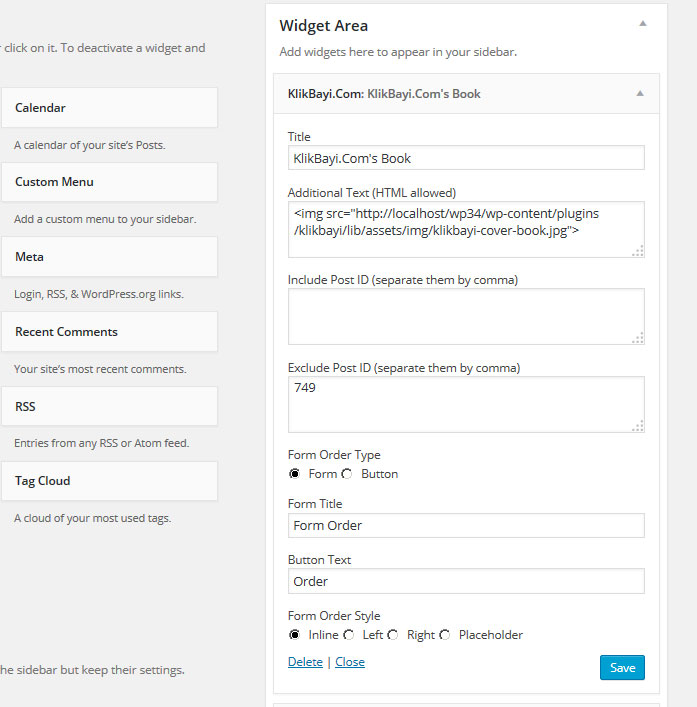This screenshot has height=707, width=697.
Task: Choose Inline form order style
Action: [294, 635]
